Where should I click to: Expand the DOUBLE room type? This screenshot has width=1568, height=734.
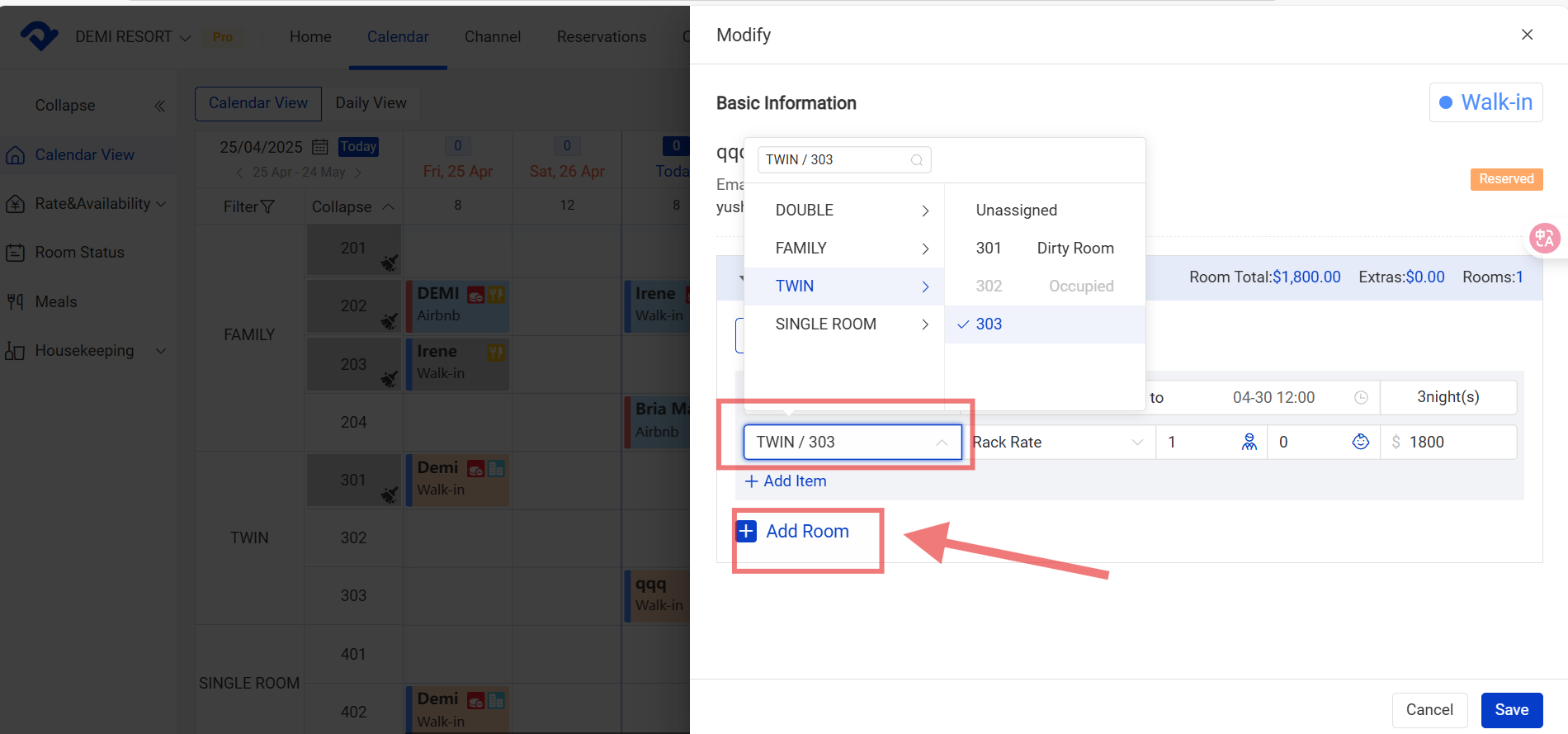coord(850,211)
